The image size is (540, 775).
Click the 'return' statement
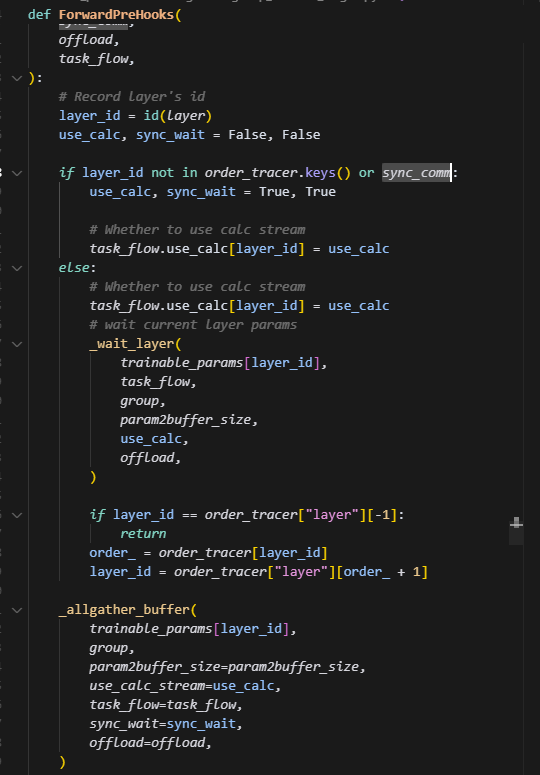(143, 534)
